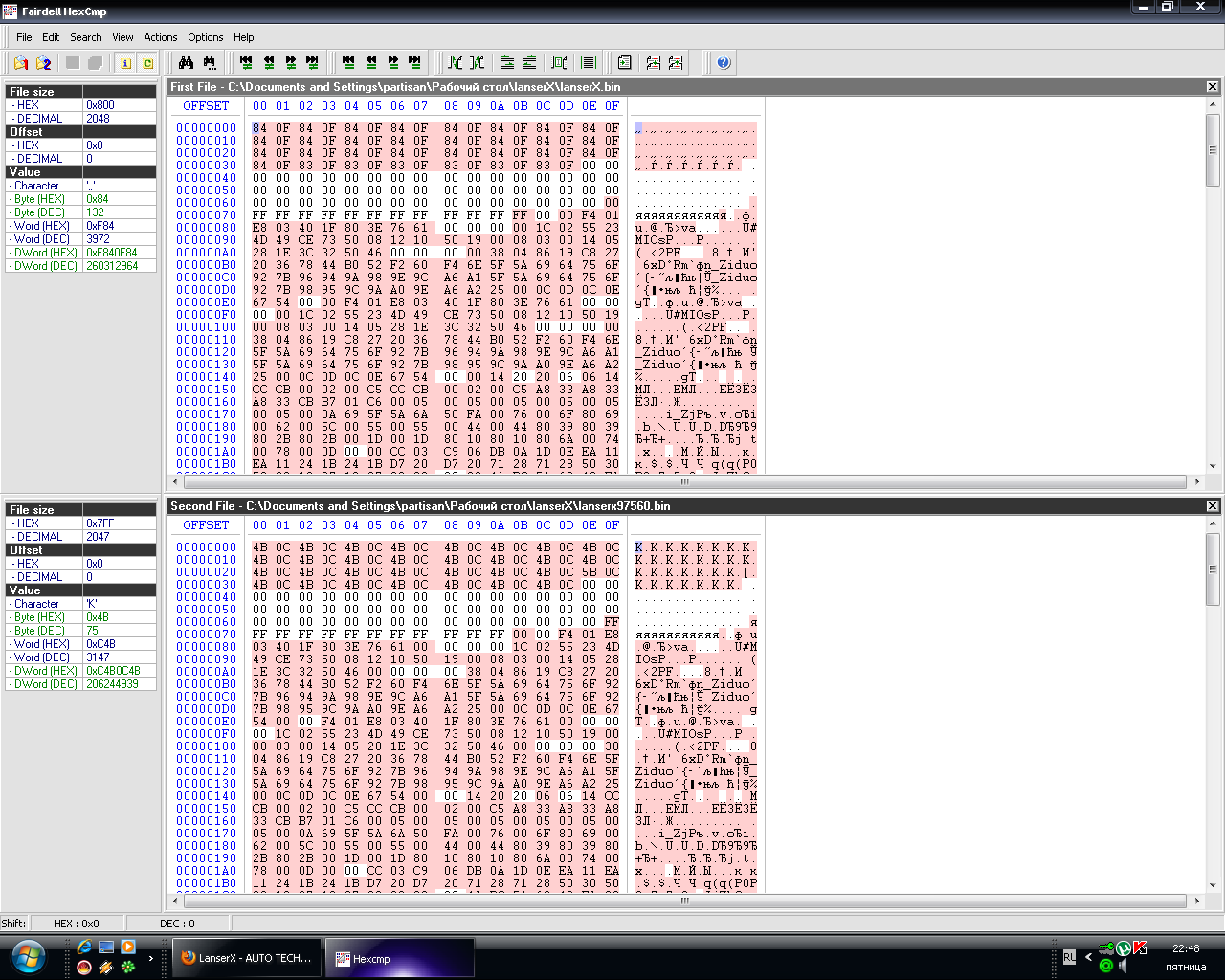Jump to the first difference
Image resolution: width=1225 pixels, height=980 pixels.
pos(247,62)
